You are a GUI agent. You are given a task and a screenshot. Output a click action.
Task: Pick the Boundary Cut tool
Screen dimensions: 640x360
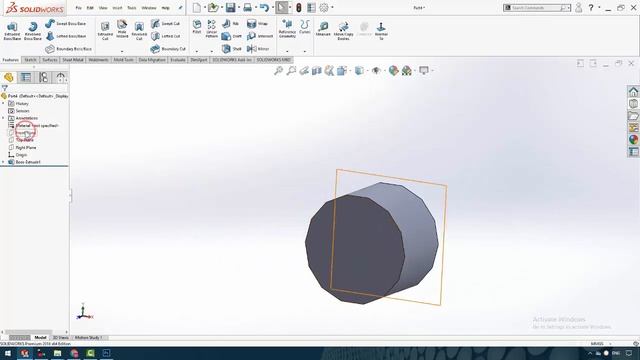pyautogui.click(x=168, y=49)
